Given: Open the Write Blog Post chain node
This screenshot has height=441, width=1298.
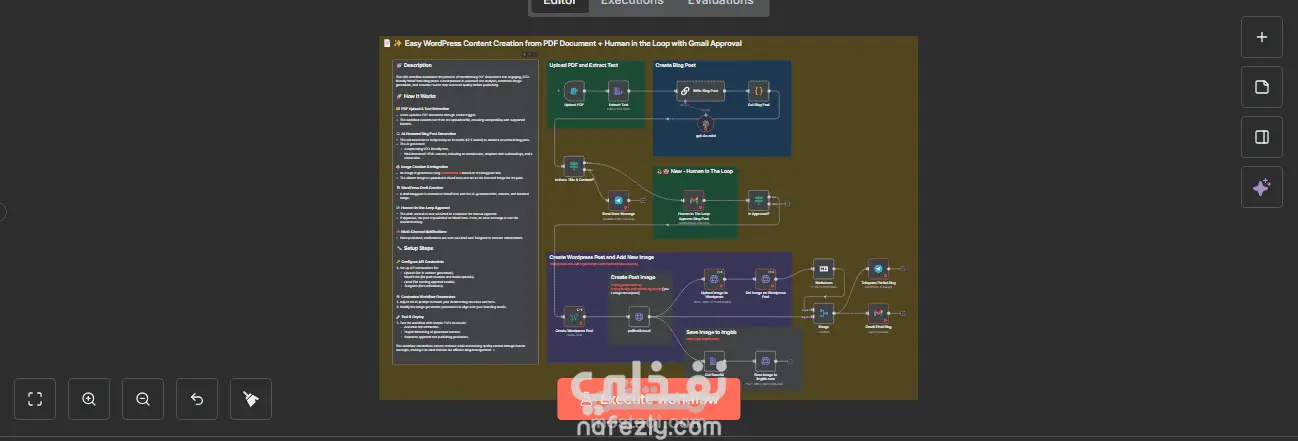Looking at the screenshot, I should point(699,91).
